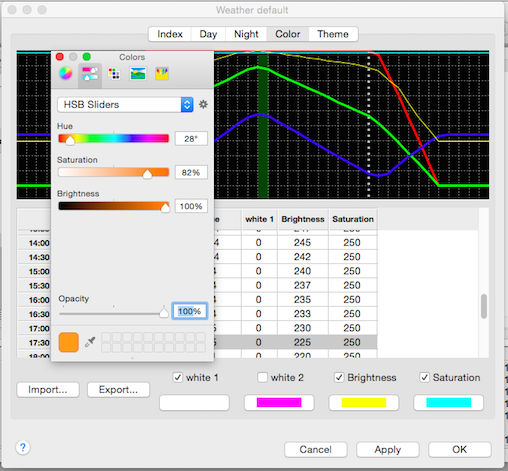Click the gear icon beside HSB Sliders
Image resolution: width=508 pixels, height=471 pixels.
[x=203, y=104]
